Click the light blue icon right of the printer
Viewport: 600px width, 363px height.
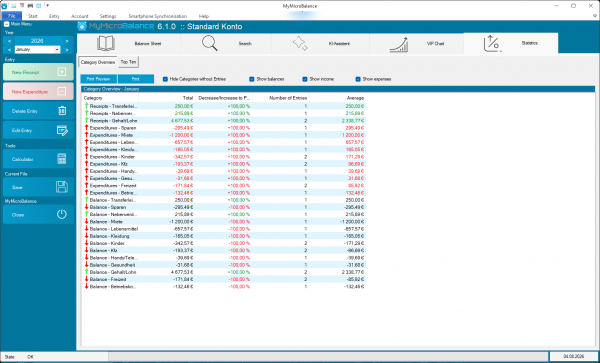(x=39, y=5)
